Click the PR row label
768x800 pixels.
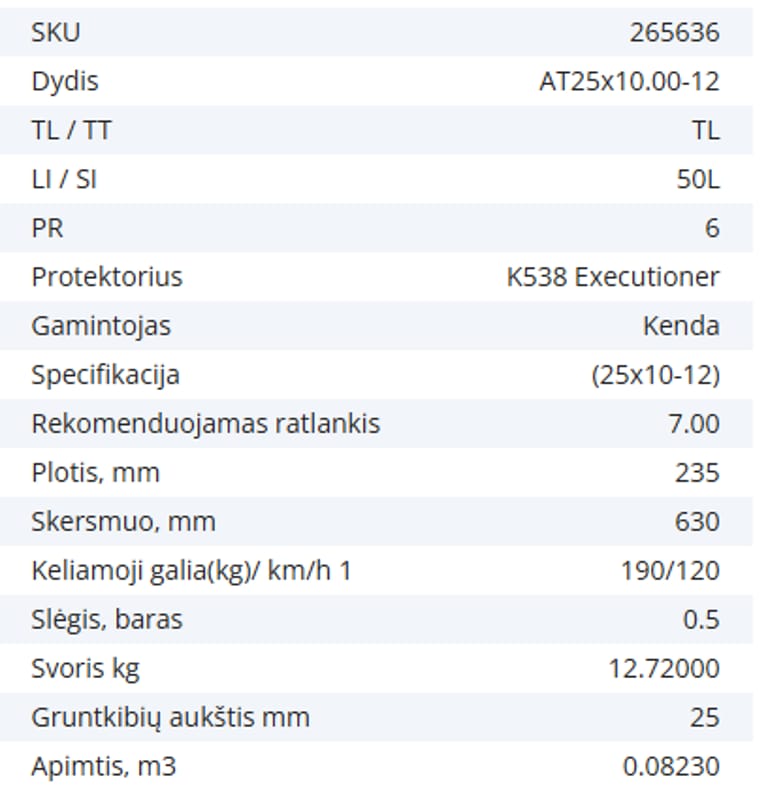pos(47,228)
